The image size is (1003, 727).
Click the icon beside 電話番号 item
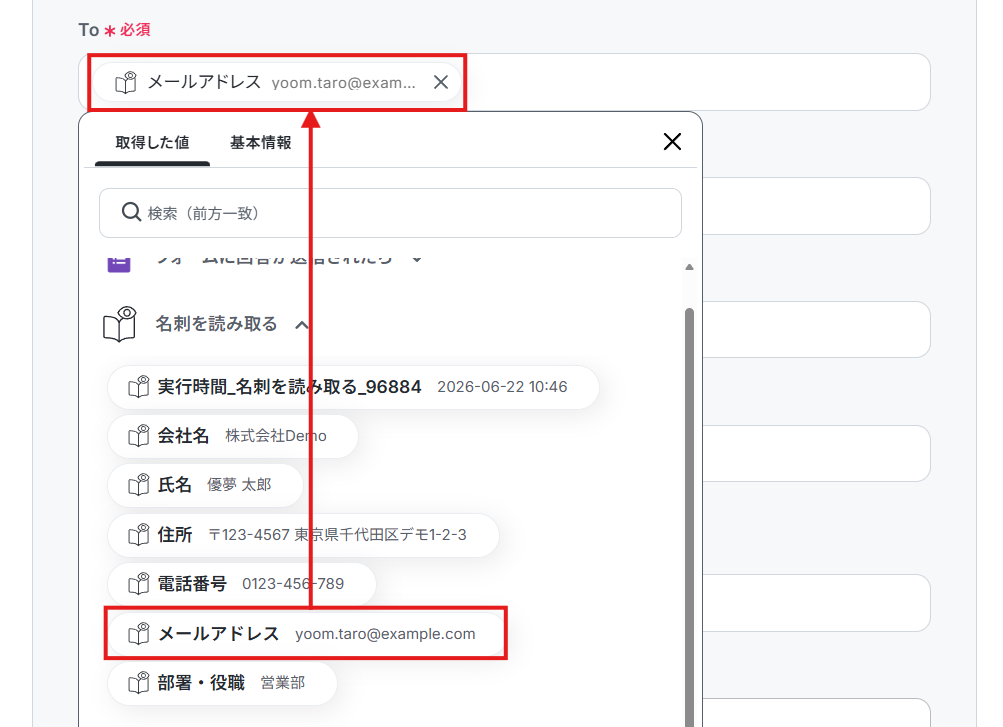[139, 584]
